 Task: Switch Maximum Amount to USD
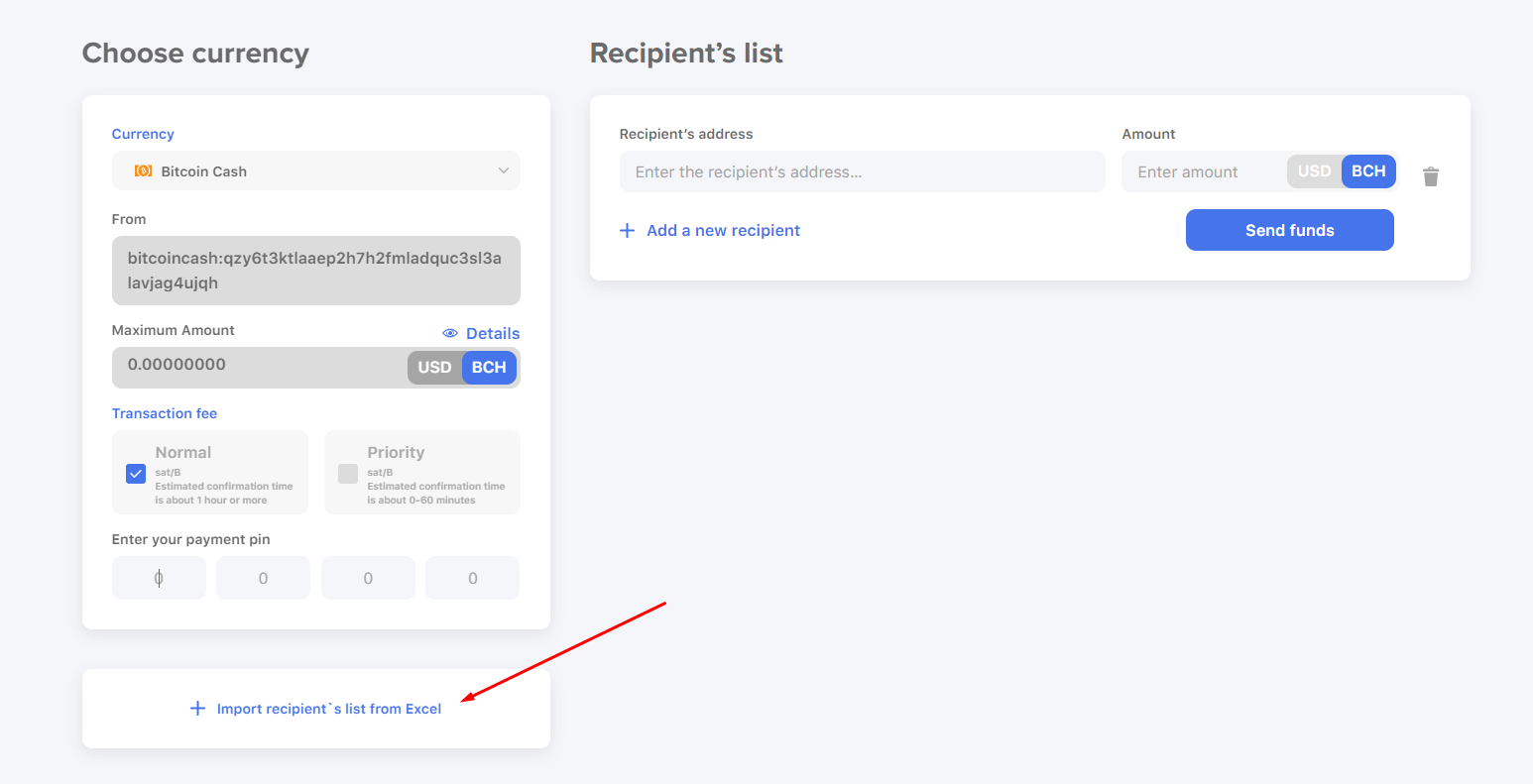(x=434, y=368)
